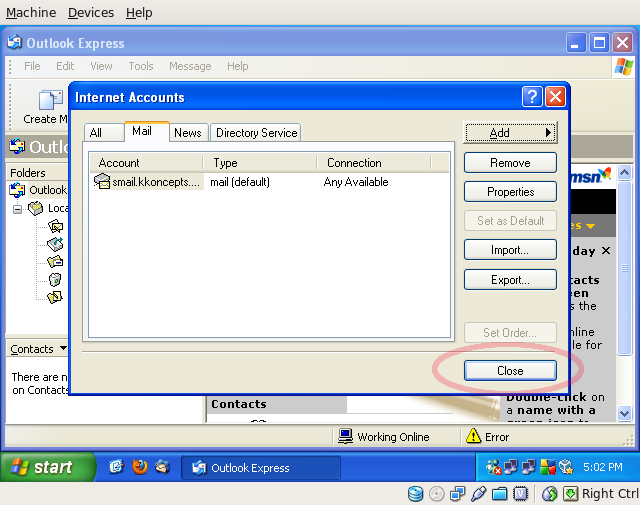Collapse the Local Folders tree node
Screen dimensions: 640x505
coord(17,209)
